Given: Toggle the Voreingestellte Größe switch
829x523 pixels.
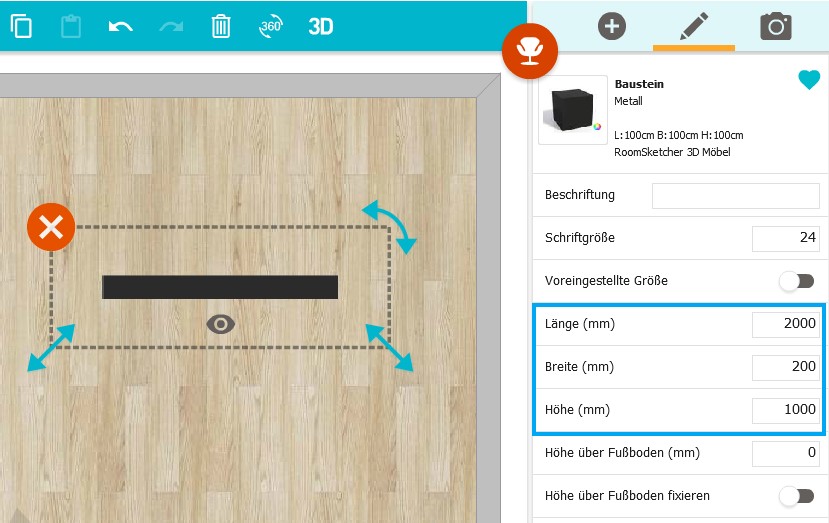Looking at the screenshot, I should 796,281.
